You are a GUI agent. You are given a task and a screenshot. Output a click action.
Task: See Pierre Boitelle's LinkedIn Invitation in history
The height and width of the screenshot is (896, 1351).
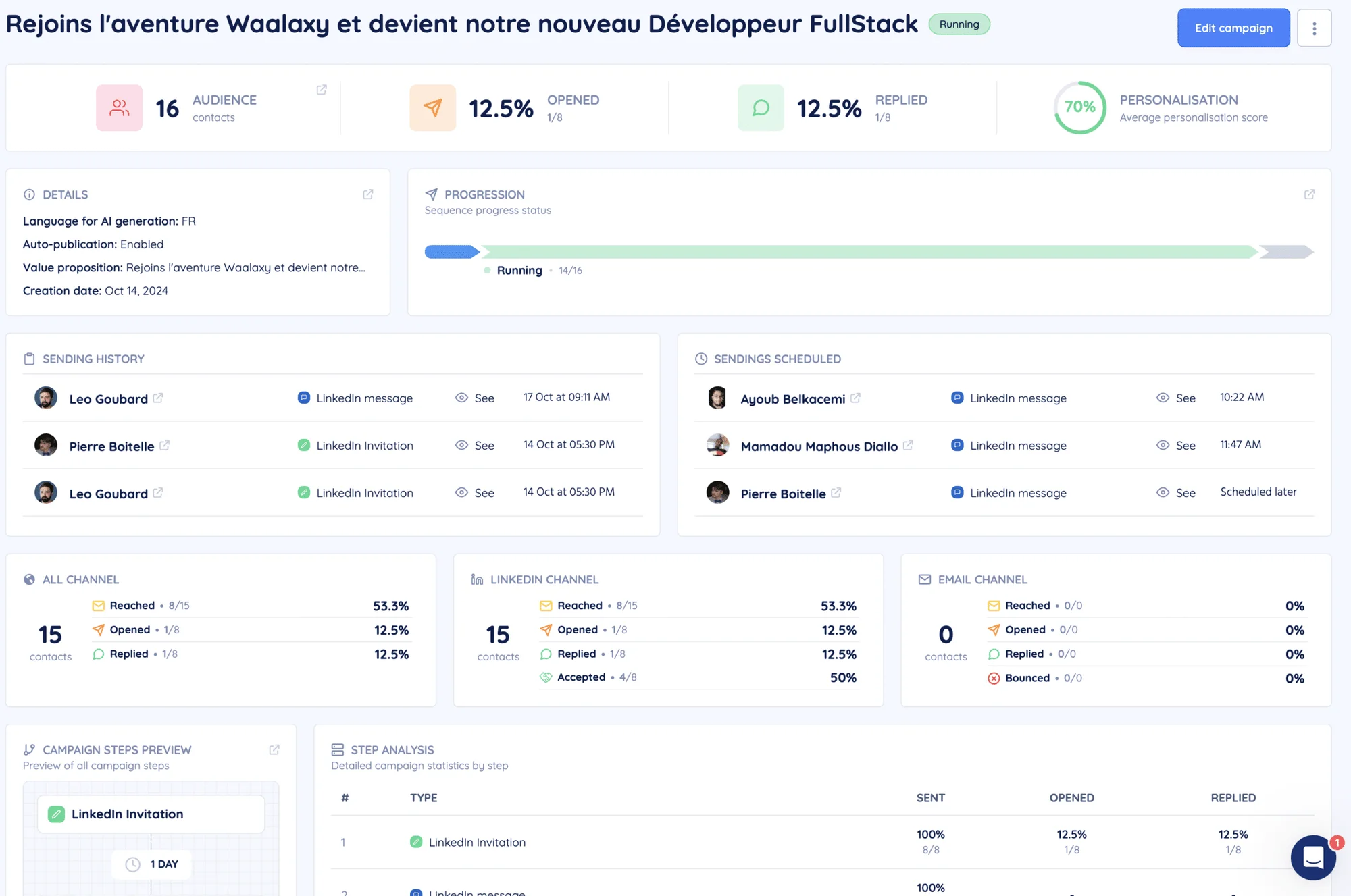point(475,445)
